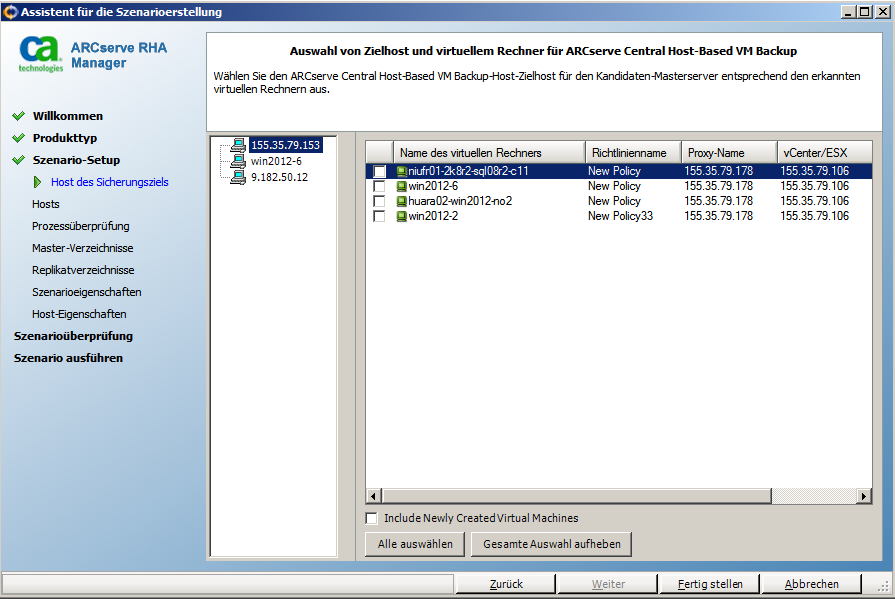This screenshot has width=895, height=599.
Task: Click the CA technologies logo
Action: pyautogui.click(x=40, y=54)
